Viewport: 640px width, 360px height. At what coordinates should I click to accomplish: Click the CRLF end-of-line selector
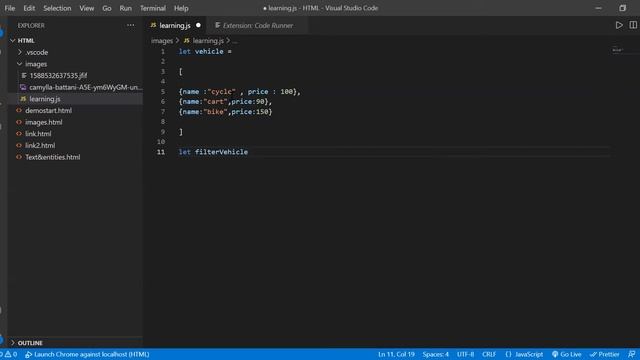489,354
